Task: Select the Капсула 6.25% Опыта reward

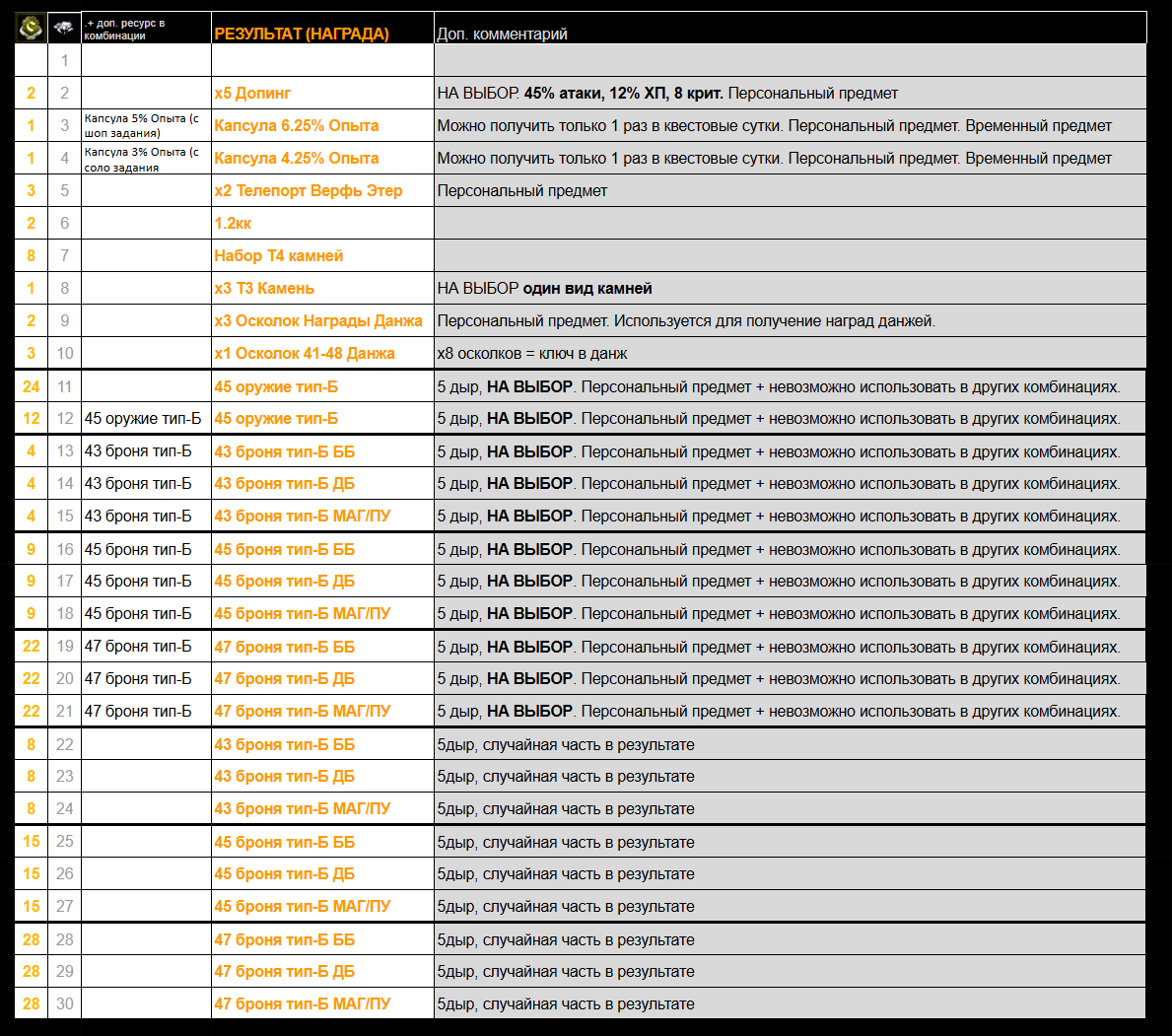Action: pyautogui.click(x=297, y=125)
